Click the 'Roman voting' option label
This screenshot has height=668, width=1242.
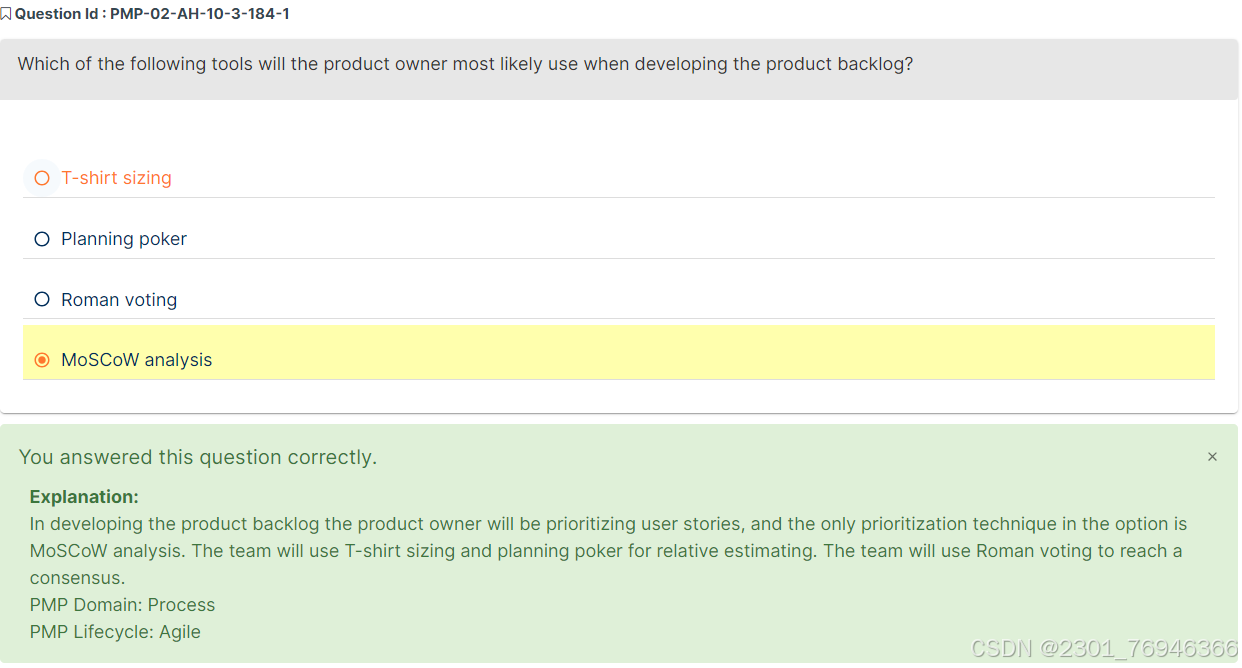coord(119,300)
